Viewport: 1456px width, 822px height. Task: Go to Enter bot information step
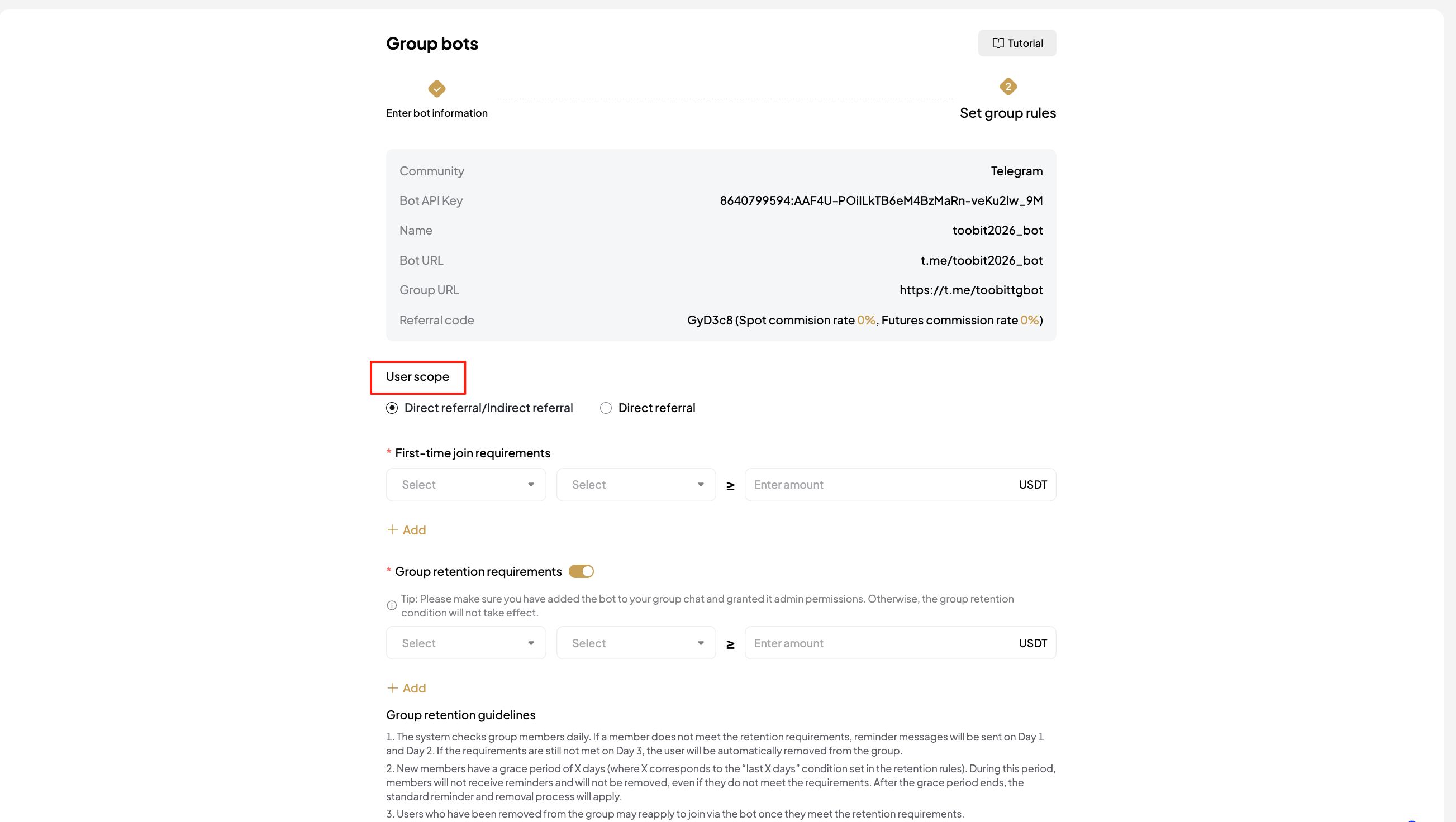[x=436, y=113]
